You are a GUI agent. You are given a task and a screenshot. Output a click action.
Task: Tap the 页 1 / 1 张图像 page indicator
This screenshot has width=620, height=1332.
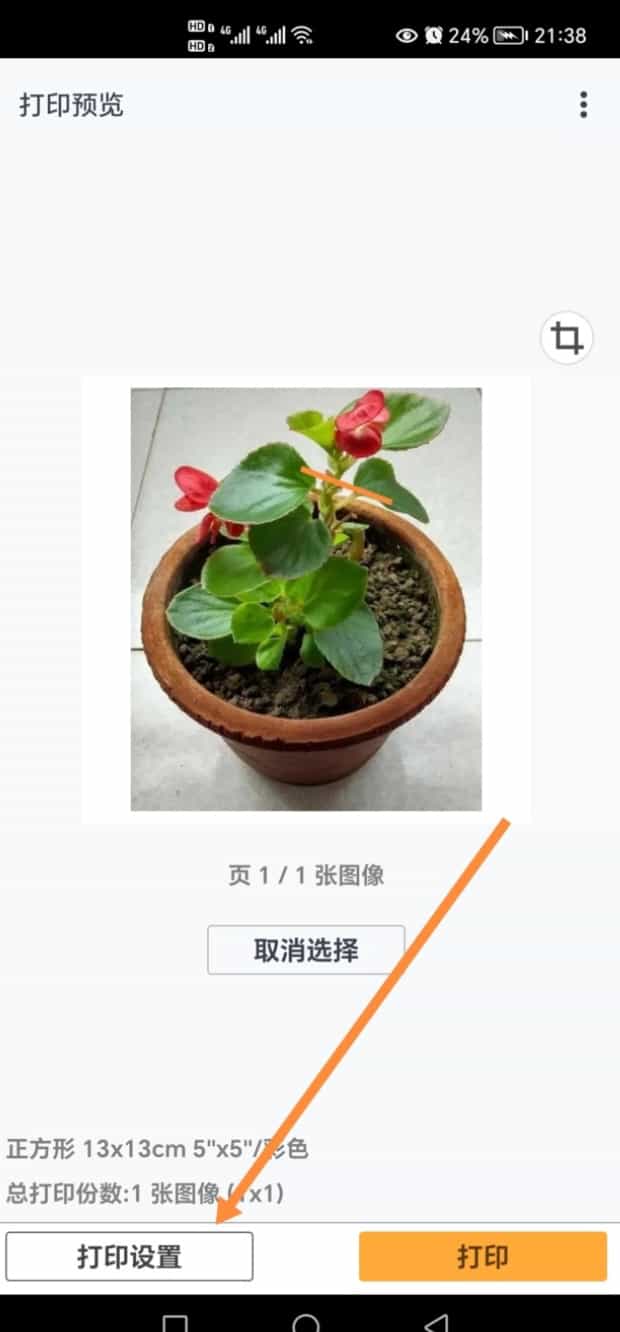306,876
